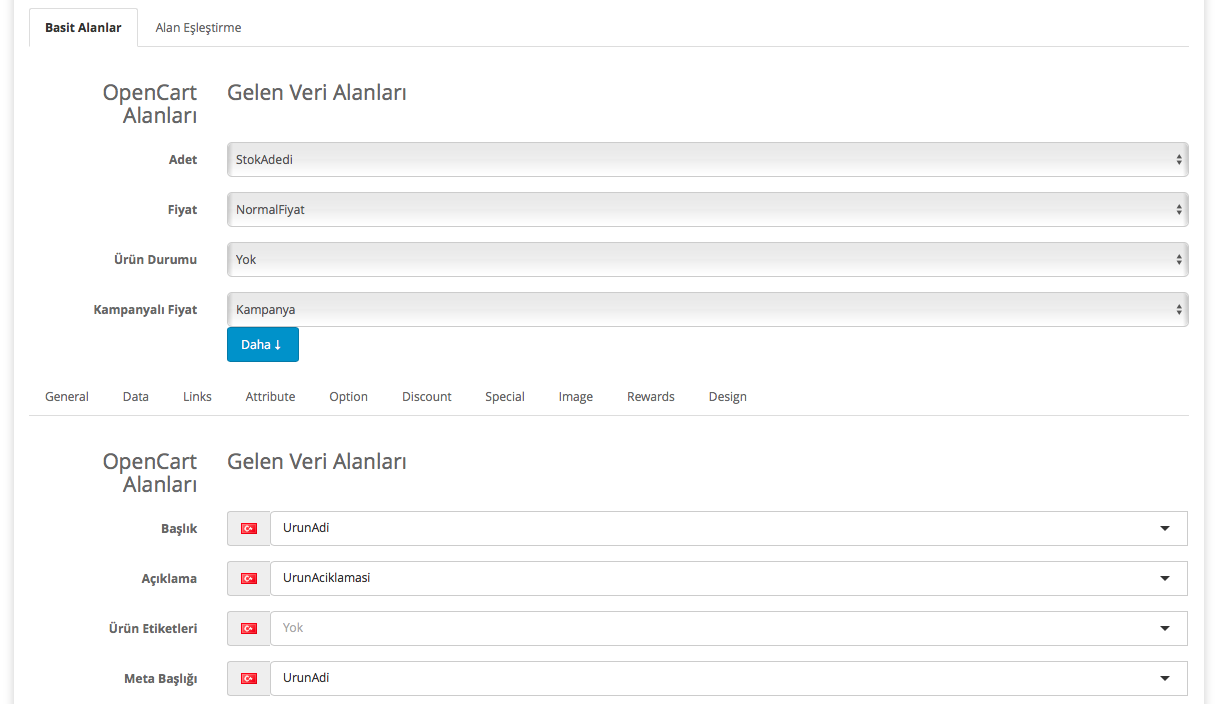Click the flag icon beside Meta Başlığı
Image resolution: width=1216 pixels, height=704 pixels.
[249, 678]
